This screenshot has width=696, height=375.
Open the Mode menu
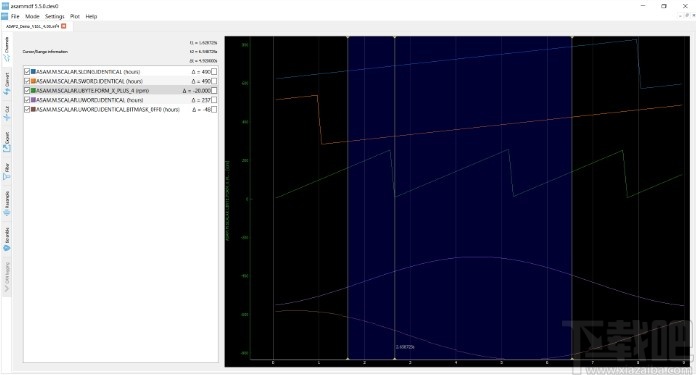tap(32, 16)
